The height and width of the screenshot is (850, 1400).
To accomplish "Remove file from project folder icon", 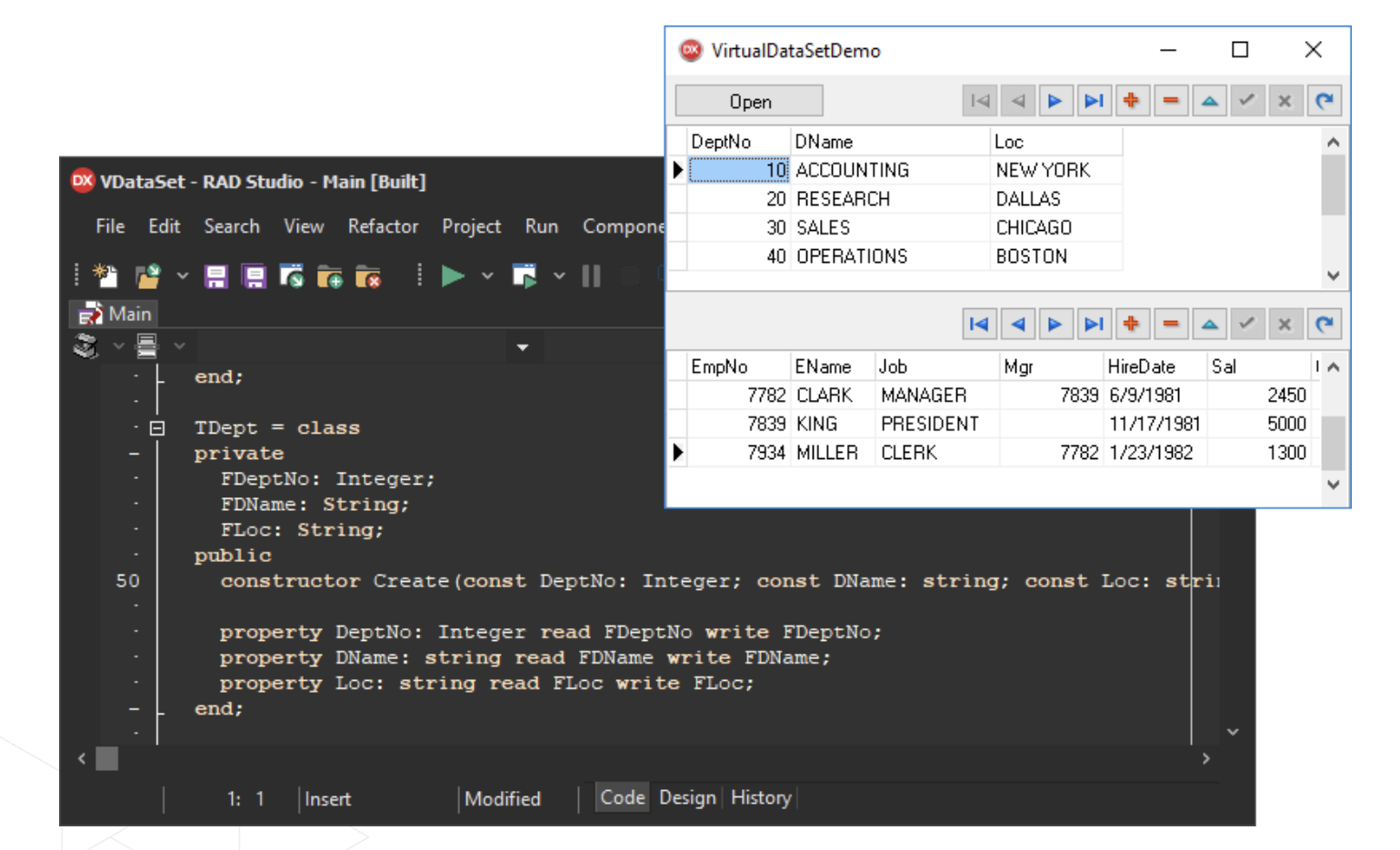I will pyautogui.click(x=367, y=276).
